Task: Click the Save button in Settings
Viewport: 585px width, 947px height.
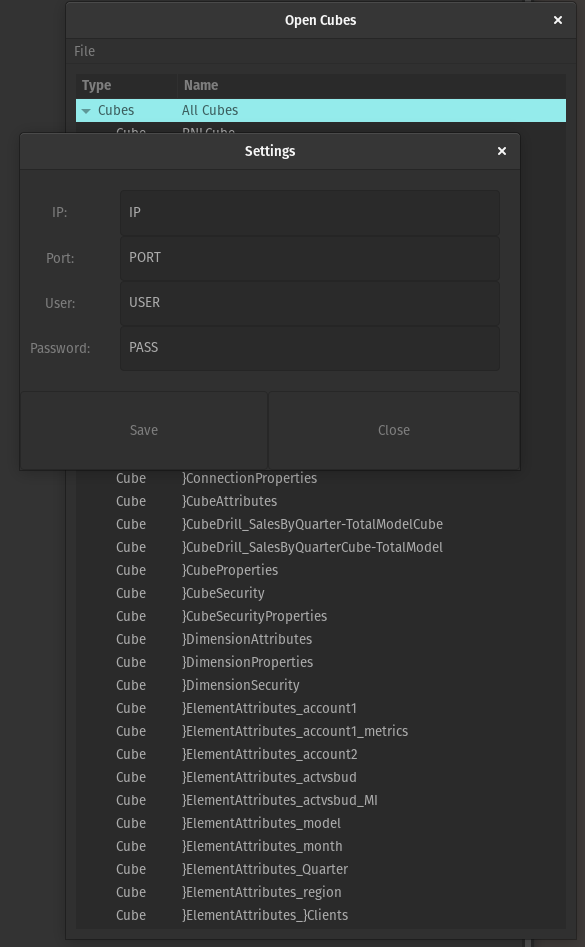Action: click(x=144, y=430)
